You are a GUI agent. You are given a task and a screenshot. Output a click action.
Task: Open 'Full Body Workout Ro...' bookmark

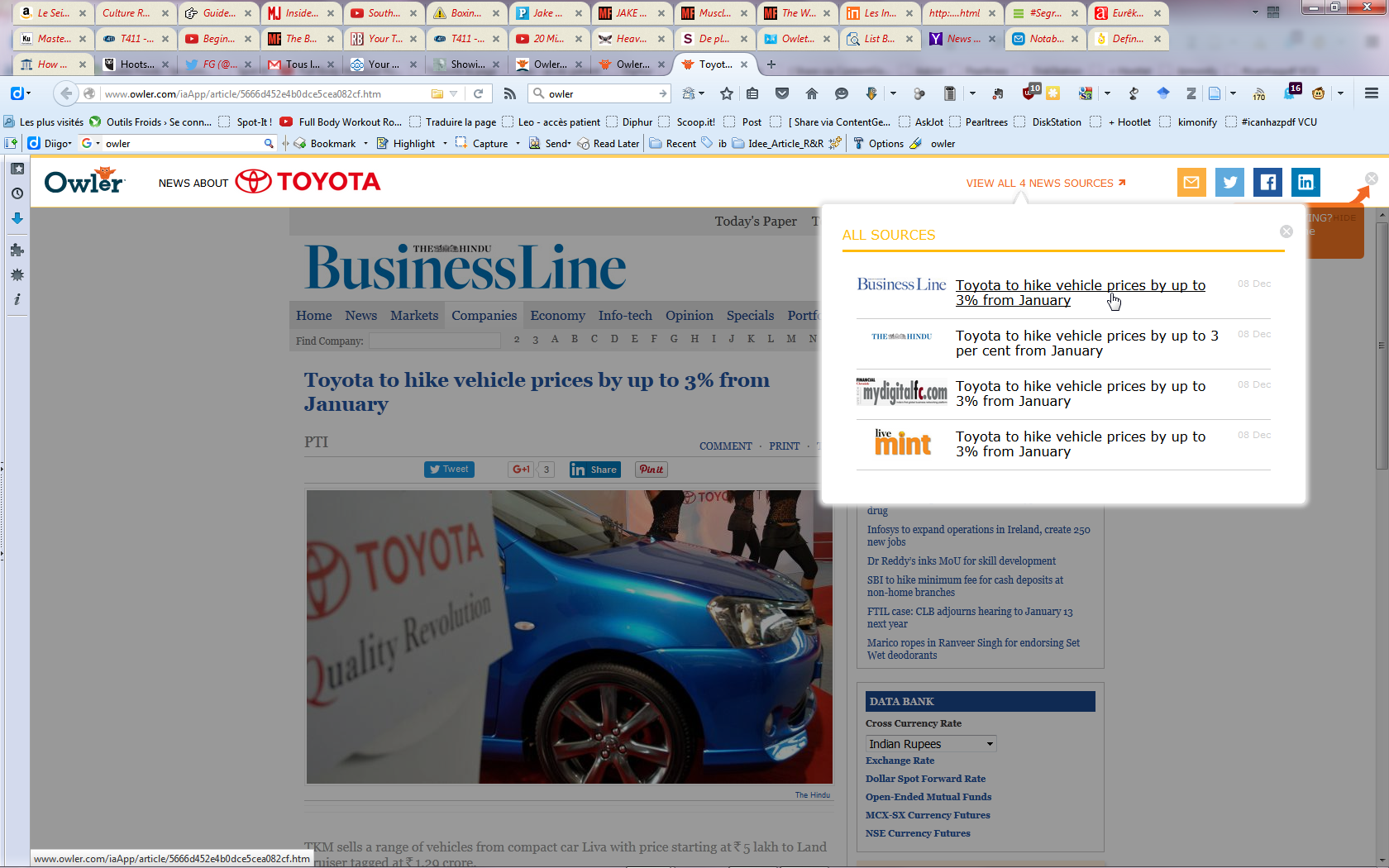(341, 122)
